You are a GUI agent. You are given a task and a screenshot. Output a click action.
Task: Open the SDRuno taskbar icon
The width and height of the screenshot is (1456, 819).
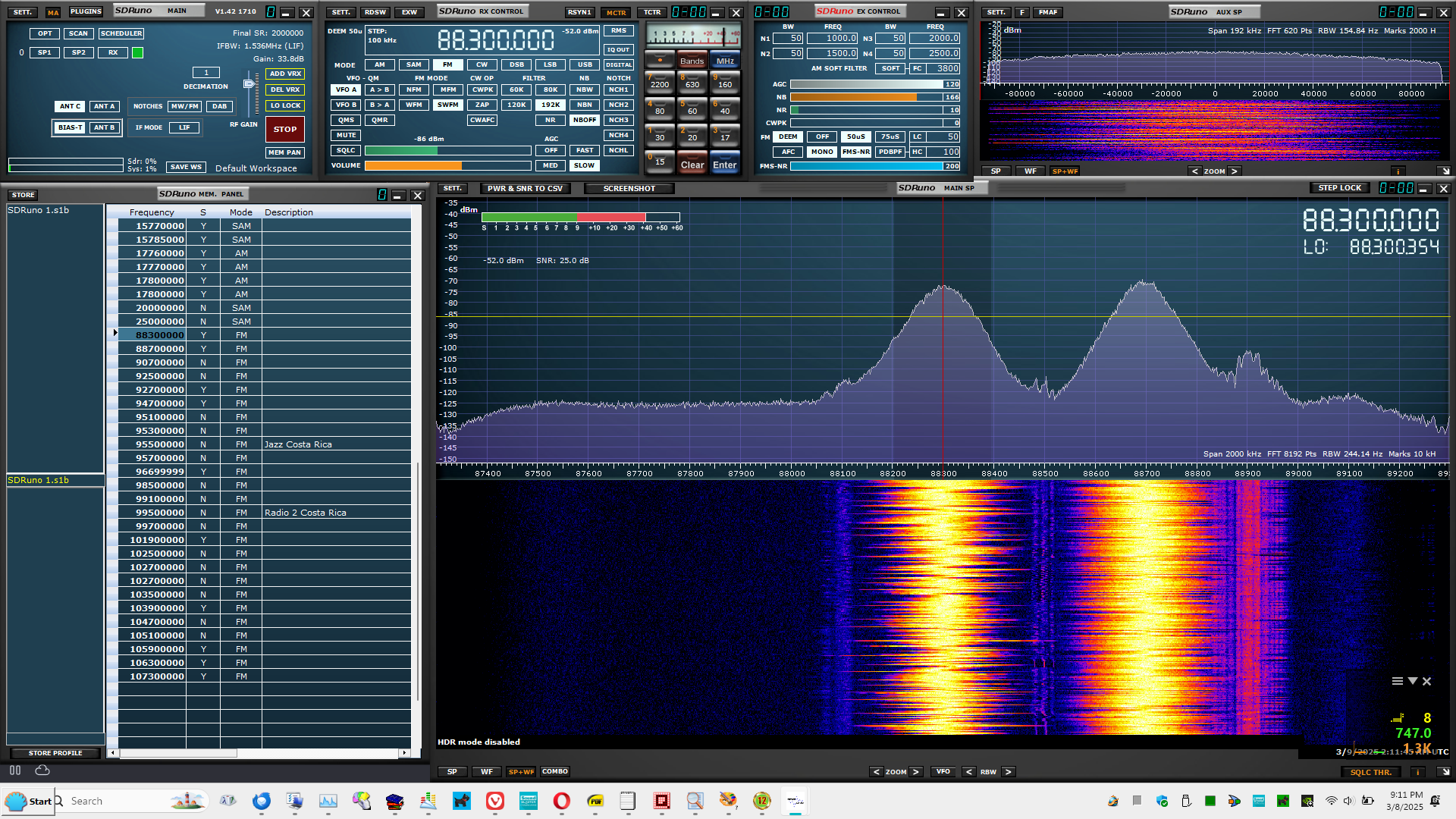(x=795, y=801)
